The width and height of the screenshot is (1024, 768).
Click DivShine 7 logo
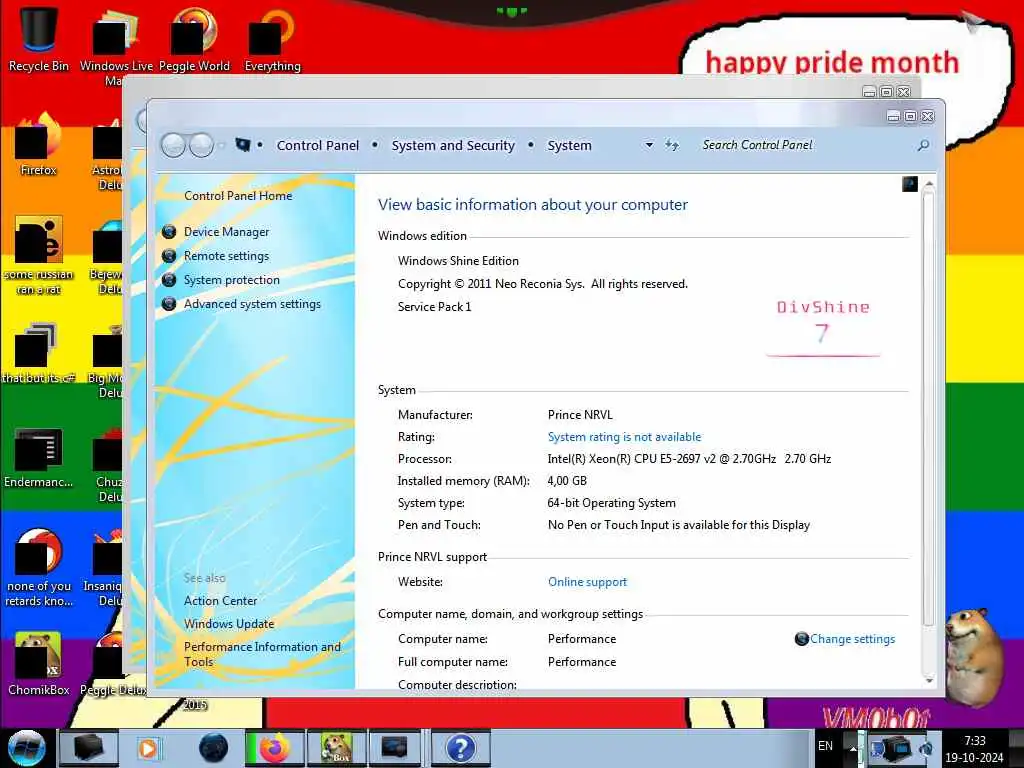click(823, 328)
